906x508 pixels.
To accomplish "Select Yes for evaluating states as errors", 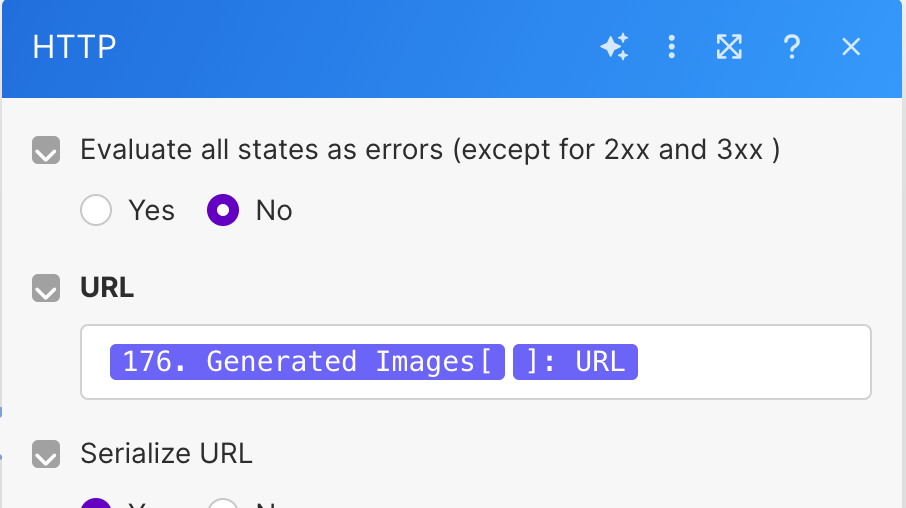I will pos(96,211).
